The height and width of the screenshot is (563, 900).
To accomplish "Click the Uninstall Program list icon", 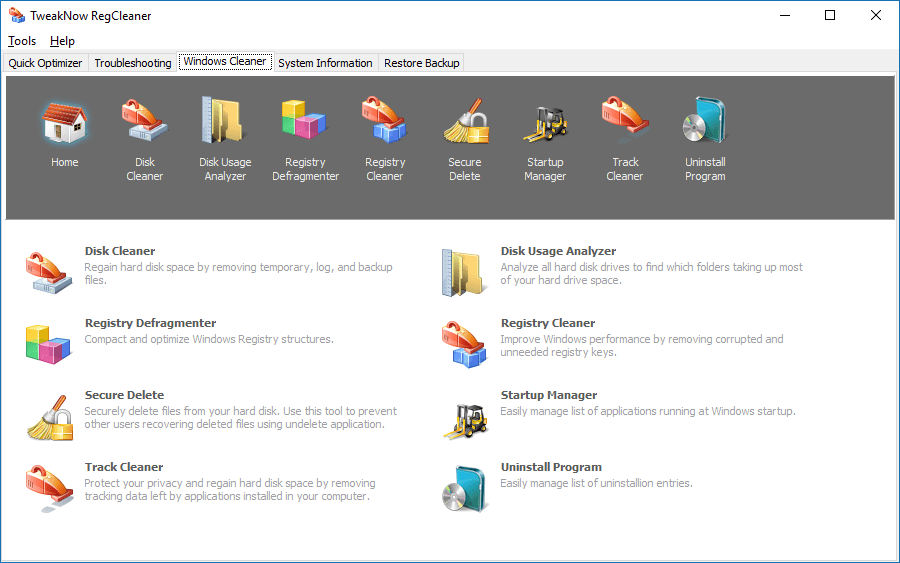I will pyautogui.click(x=465, y=488).
